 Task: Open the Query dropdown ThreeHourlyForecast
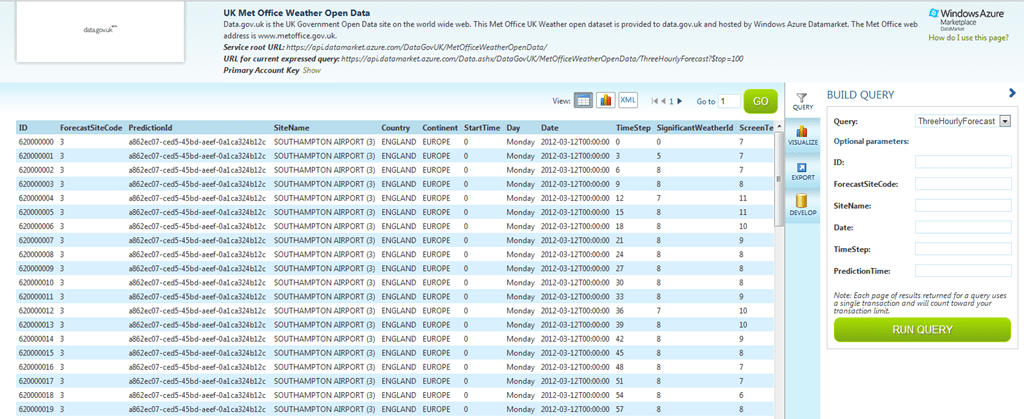click(x=963, y=121)
